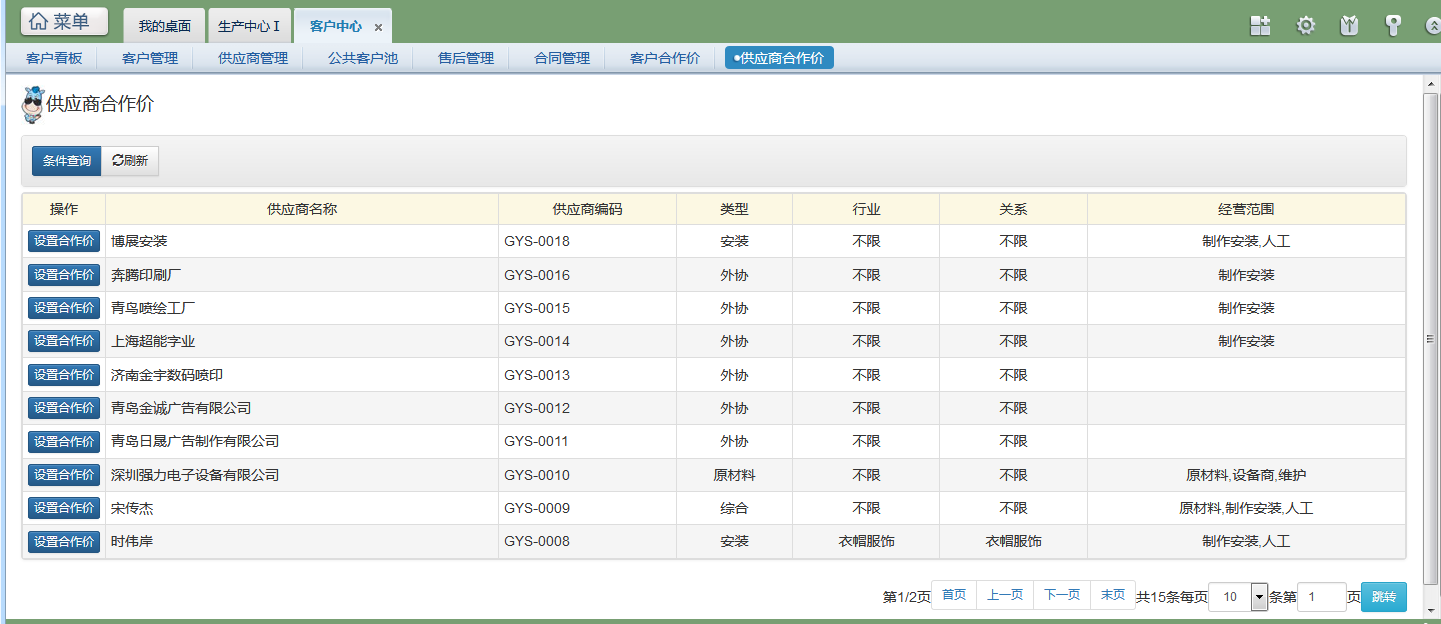The height and width of the screenshot is (624, 1441).
Task: Click the add-widget grid icon in the header
Action: (1260, 26)
